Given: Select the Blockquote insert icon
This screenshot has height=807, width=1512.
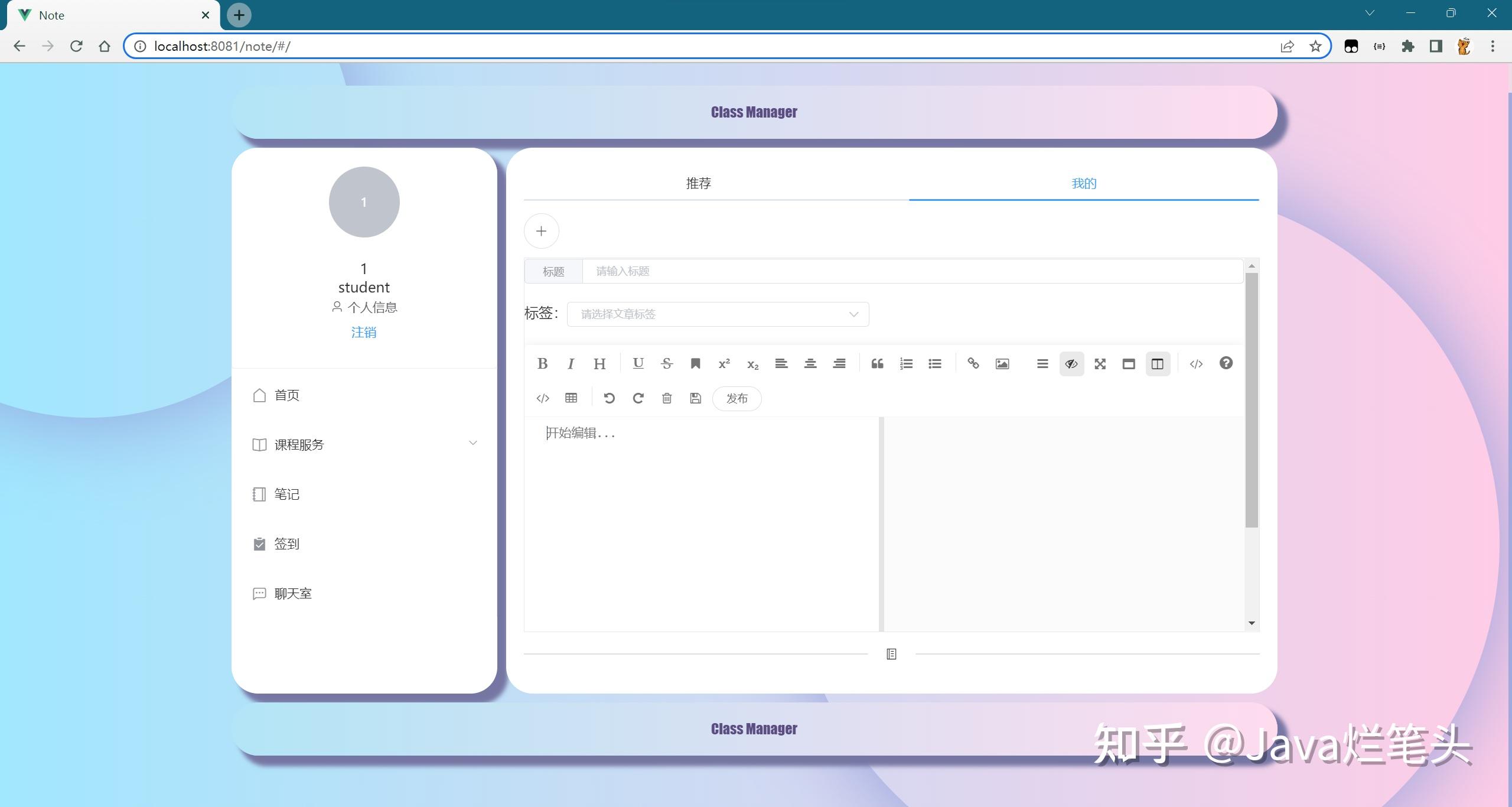Looking at the screenshot, I should pyautogui.click(x=876, y=363).
